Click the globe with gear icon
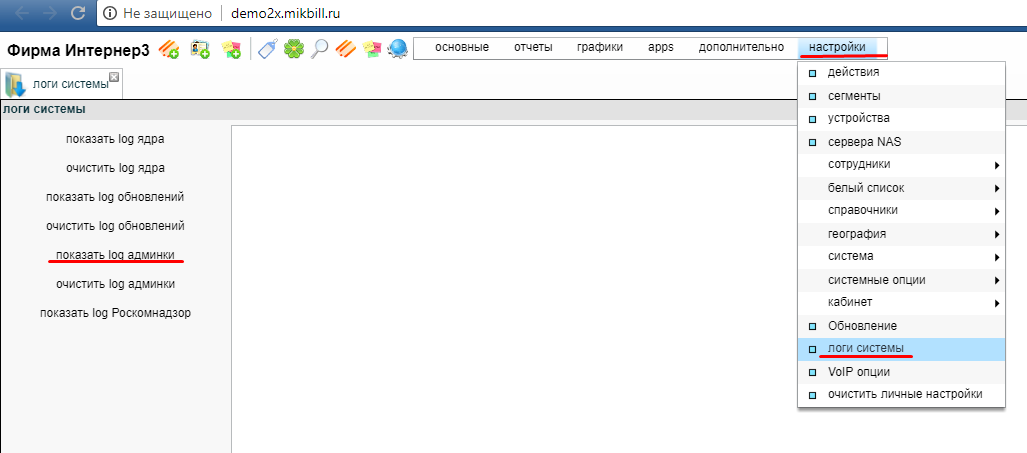 tap(397, 49)
